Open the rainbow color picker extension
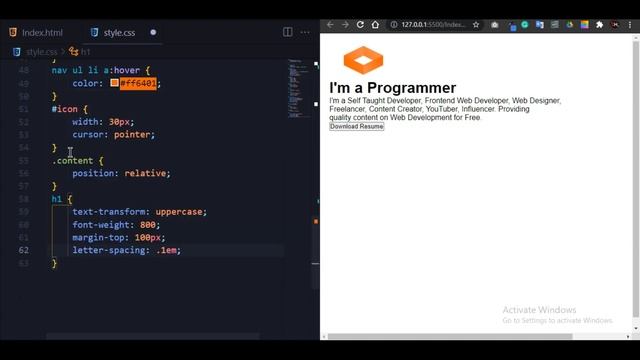 click(x=585, y=25)
